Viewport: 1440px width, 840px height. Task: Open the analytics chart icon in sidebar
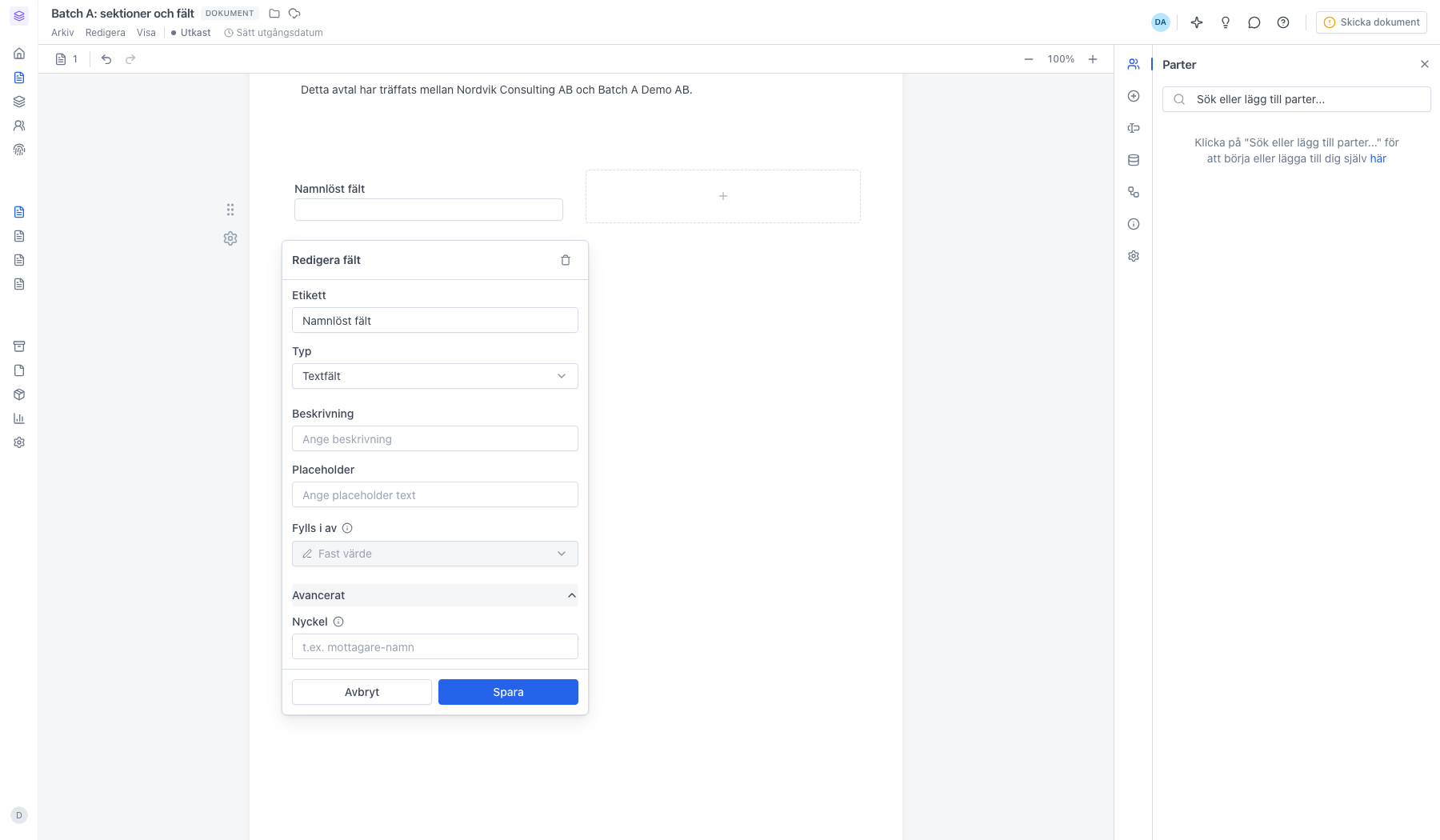[19, 418]
